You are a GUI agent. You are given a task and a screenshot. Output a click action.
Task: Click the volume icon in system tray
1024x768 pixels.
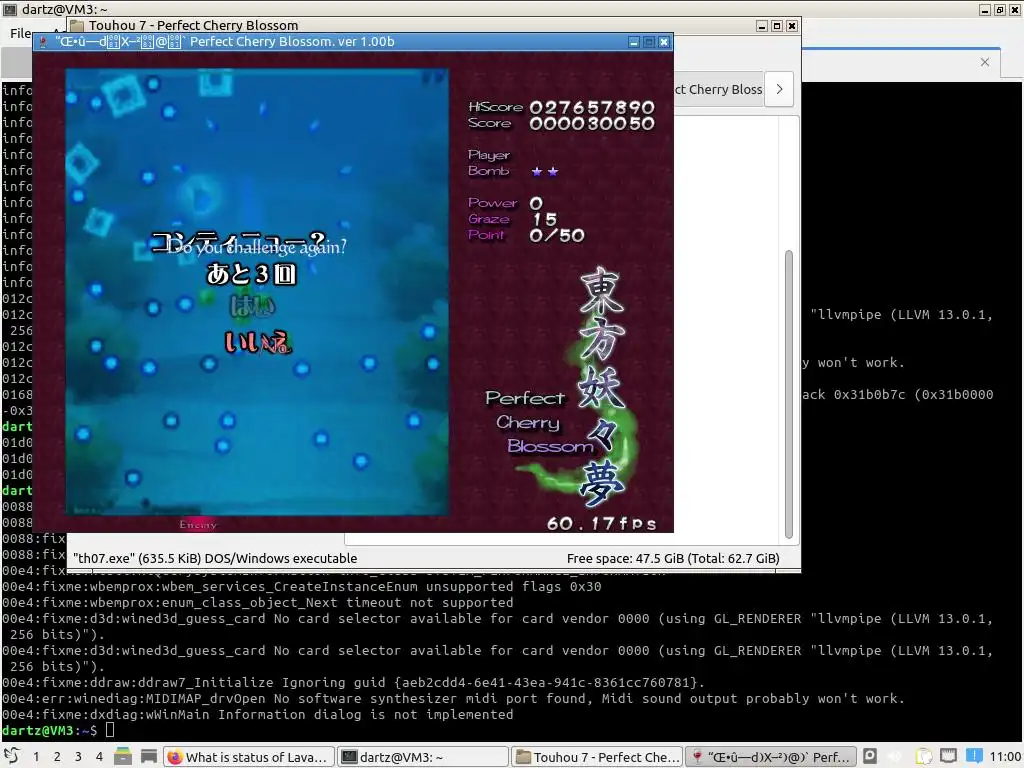pos(896,756)
